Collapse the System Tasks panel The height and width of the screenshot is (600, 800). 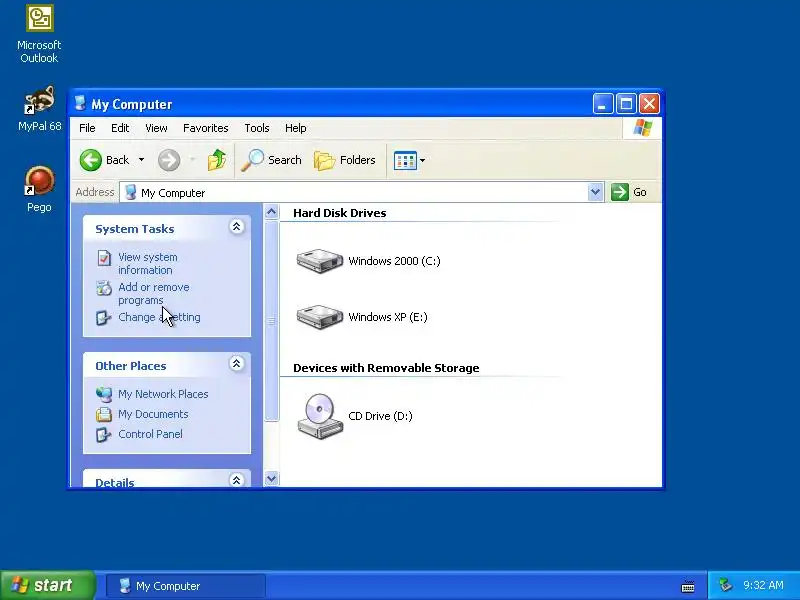236,227
